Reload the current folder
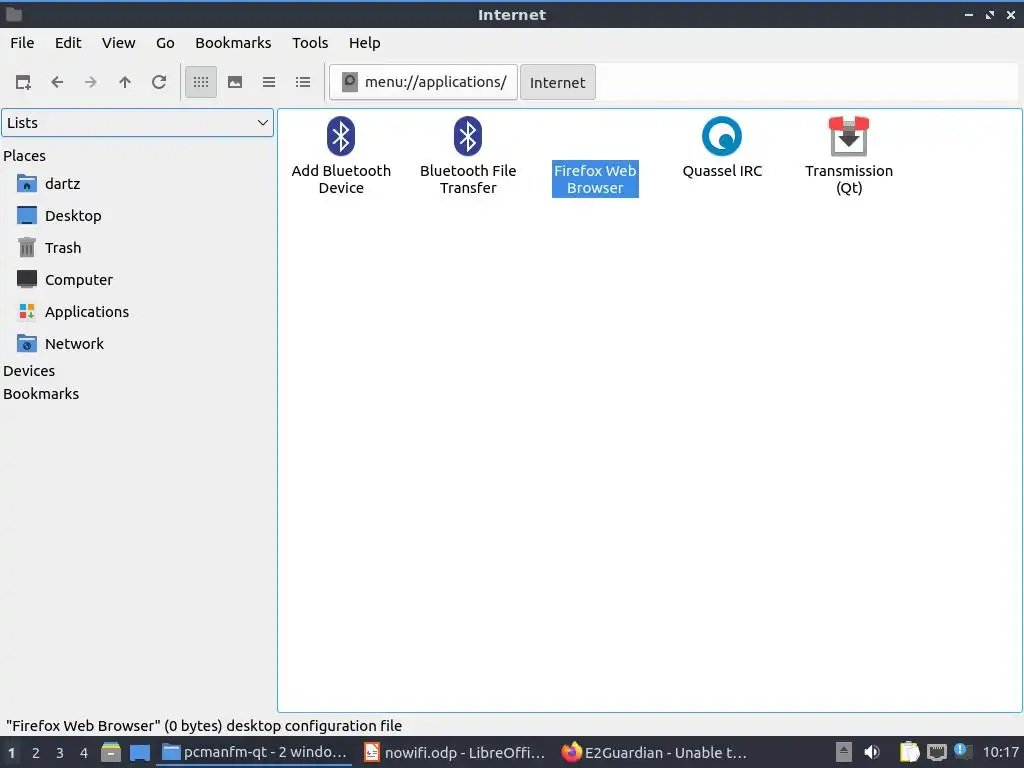Screen dimensions: 1024x768 pos(159,82)
